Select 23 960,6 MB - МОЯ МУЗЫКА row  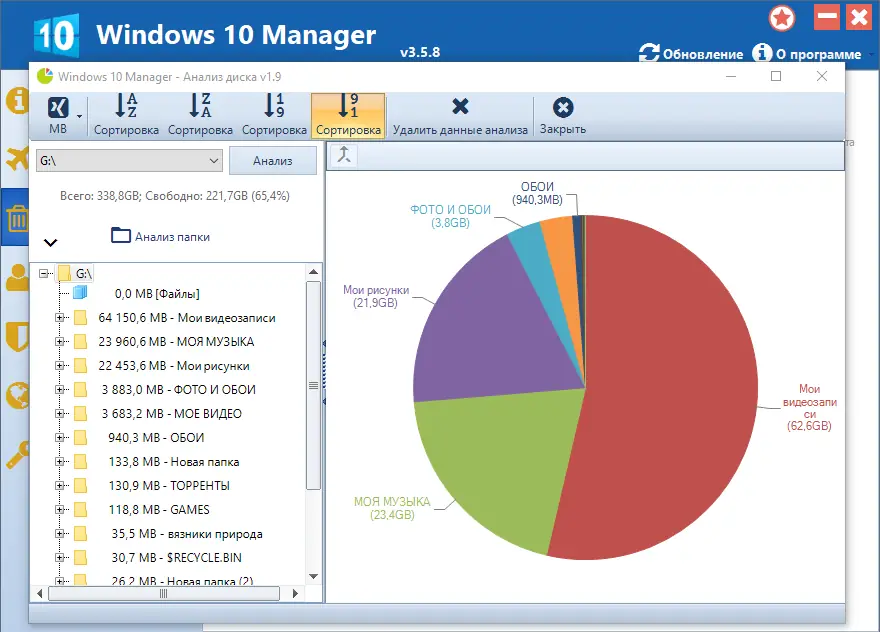coord(176,341)
